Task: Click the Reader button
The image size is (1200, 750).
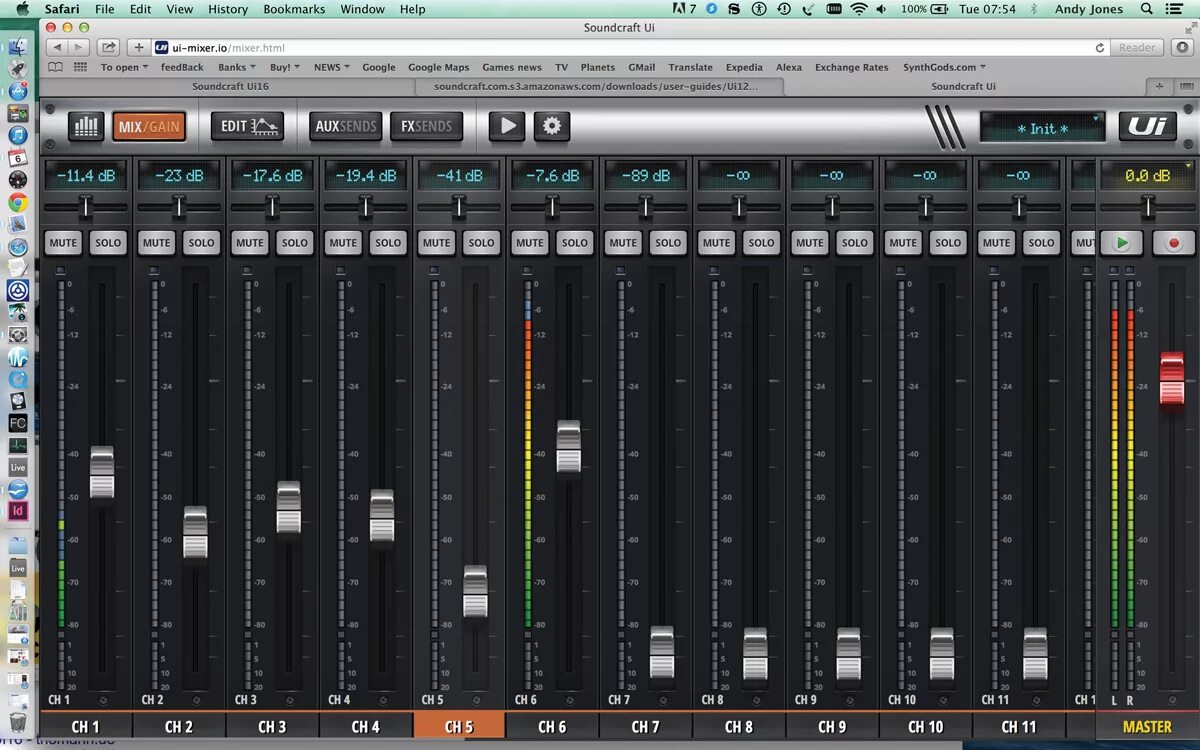Action: point(1137,47)
